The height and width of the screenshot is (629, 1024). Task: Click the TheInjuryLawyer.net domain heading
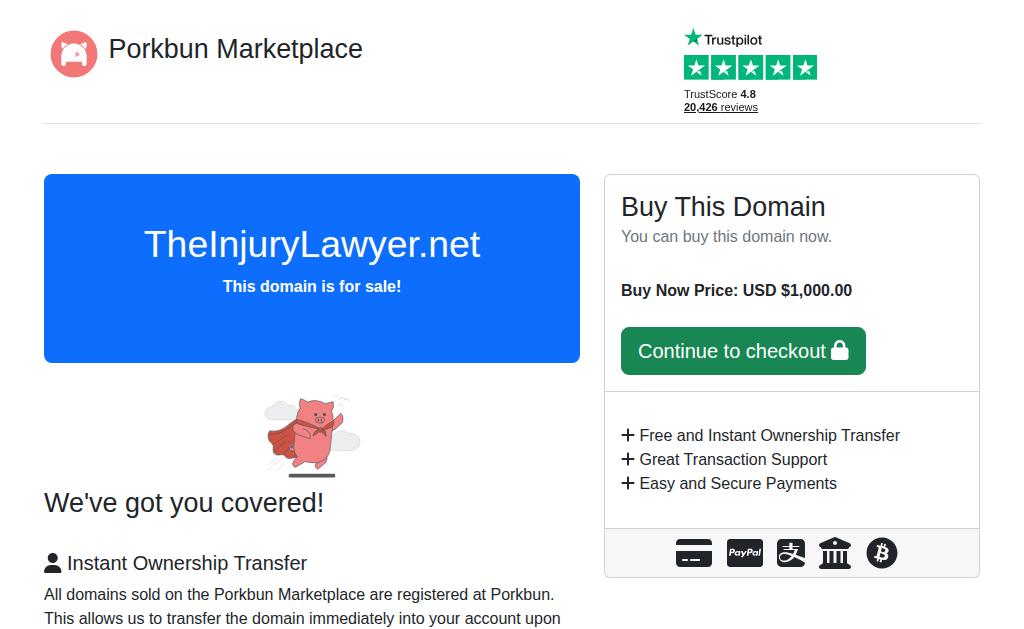point(312,244)
